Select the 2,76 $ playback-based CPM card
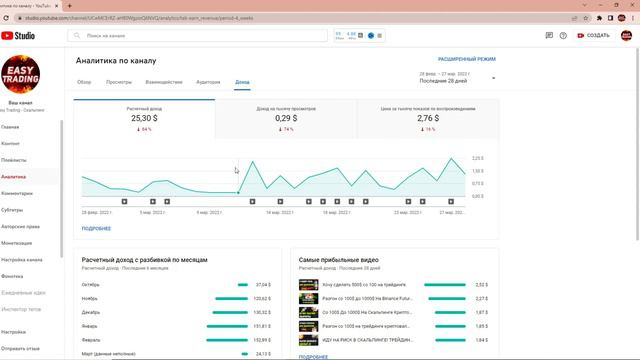This screenshot has height=360, width=640. coord(428,119)
